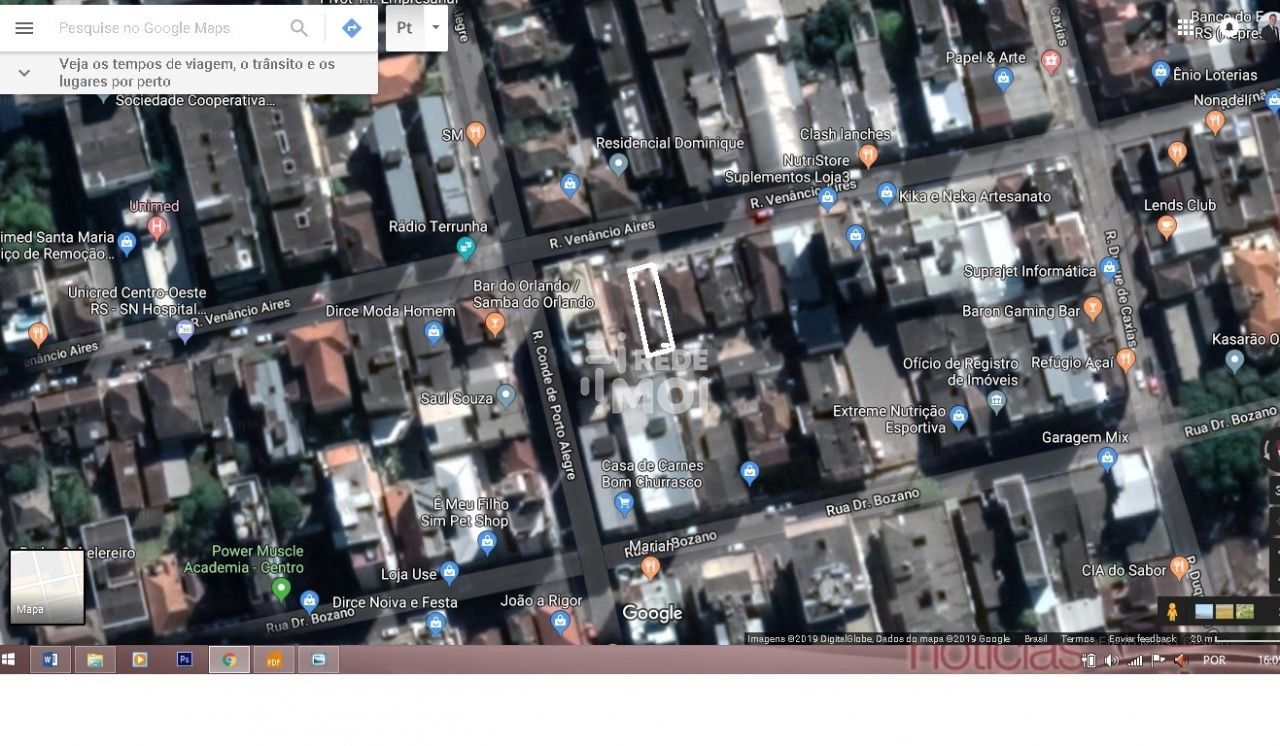Click the Lends Club pin
Viewport: 1280px width, 746px height.
(x=1166, y=227)
